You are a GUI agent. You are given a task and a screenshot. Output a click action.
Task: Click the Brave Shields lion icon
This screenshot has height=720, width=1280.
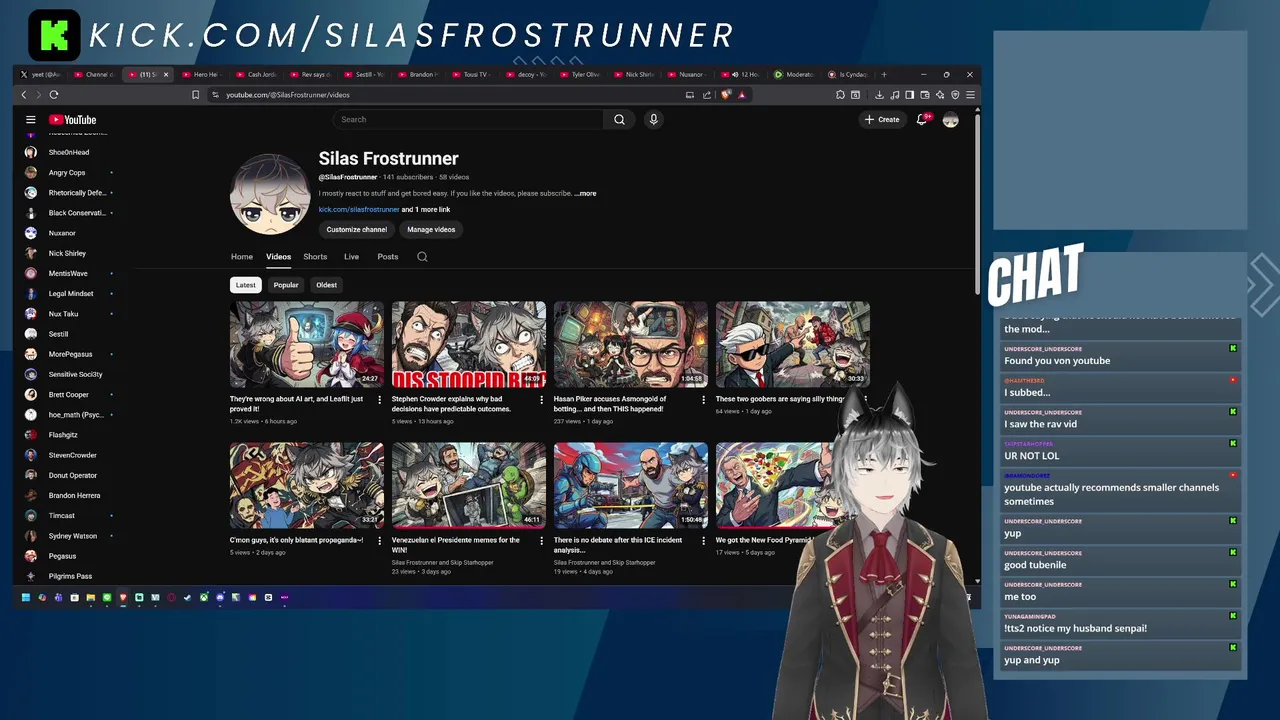(x=726, y=95)
